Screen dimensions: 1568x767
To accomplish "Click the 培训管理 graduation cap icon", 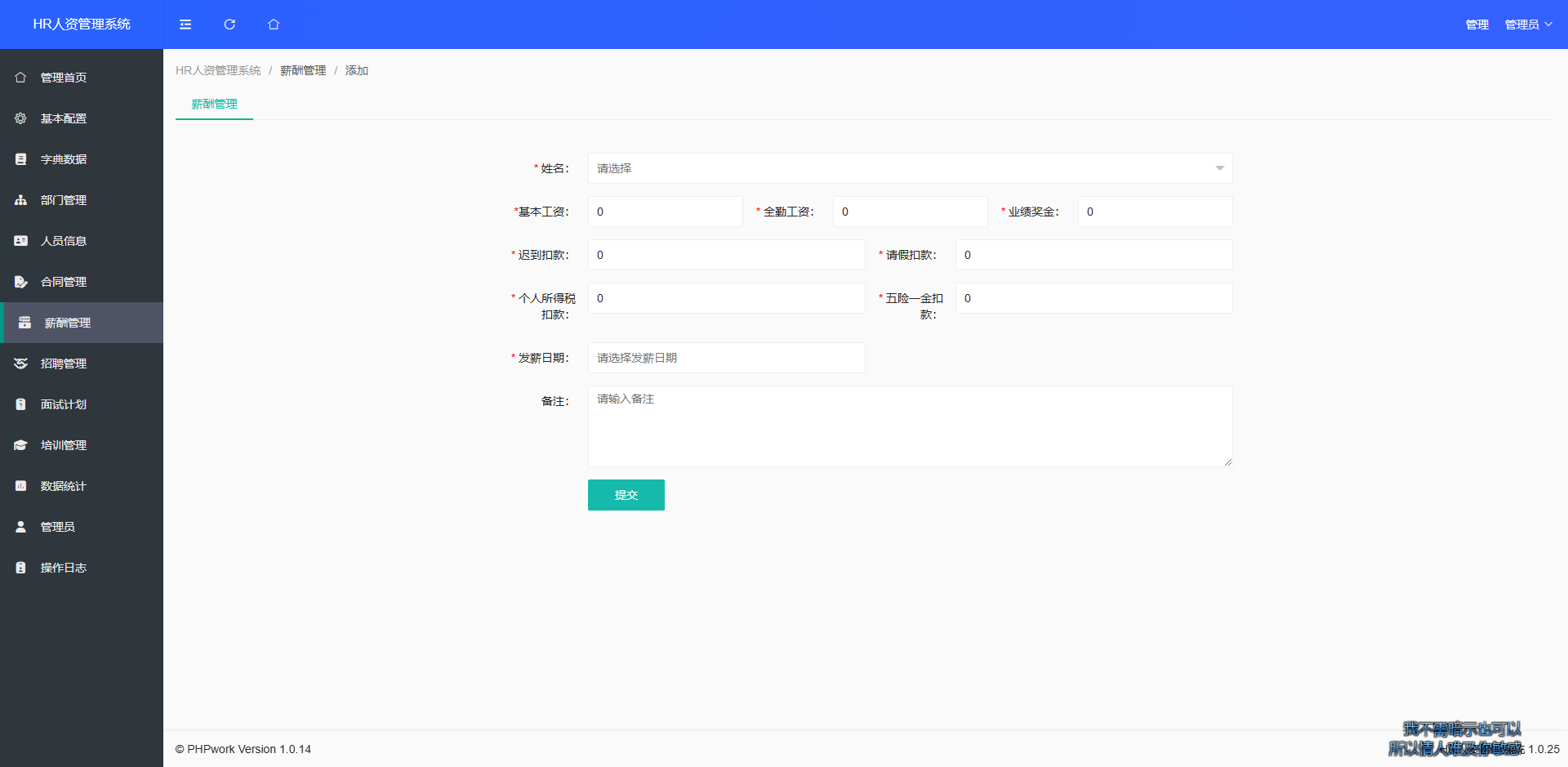I will 21,445.
